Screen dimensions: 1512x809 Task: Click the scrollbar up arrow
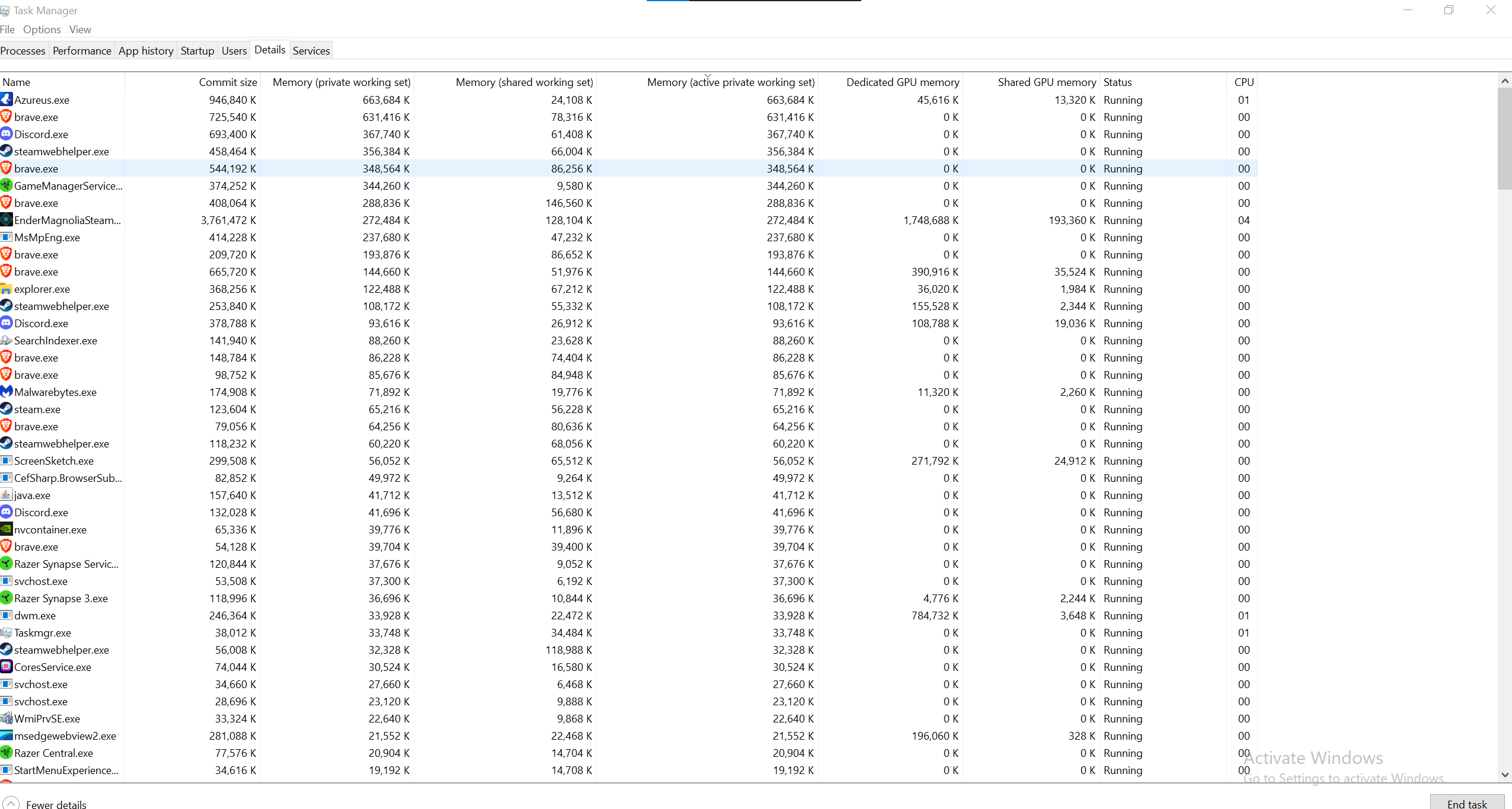[x=1504, y=81]
